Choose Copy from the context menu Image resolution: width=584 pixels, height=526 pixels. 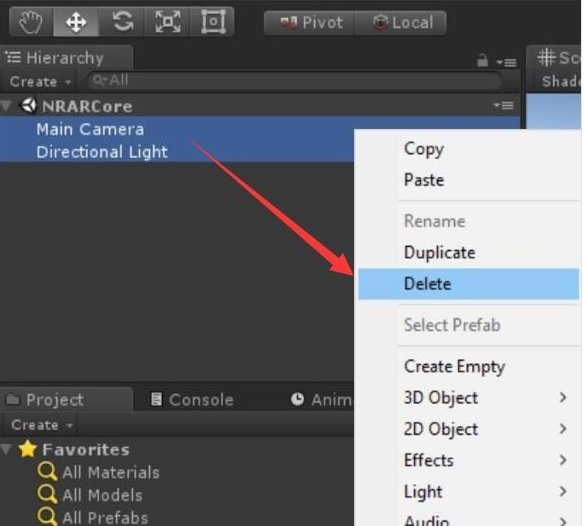point(469,149)
